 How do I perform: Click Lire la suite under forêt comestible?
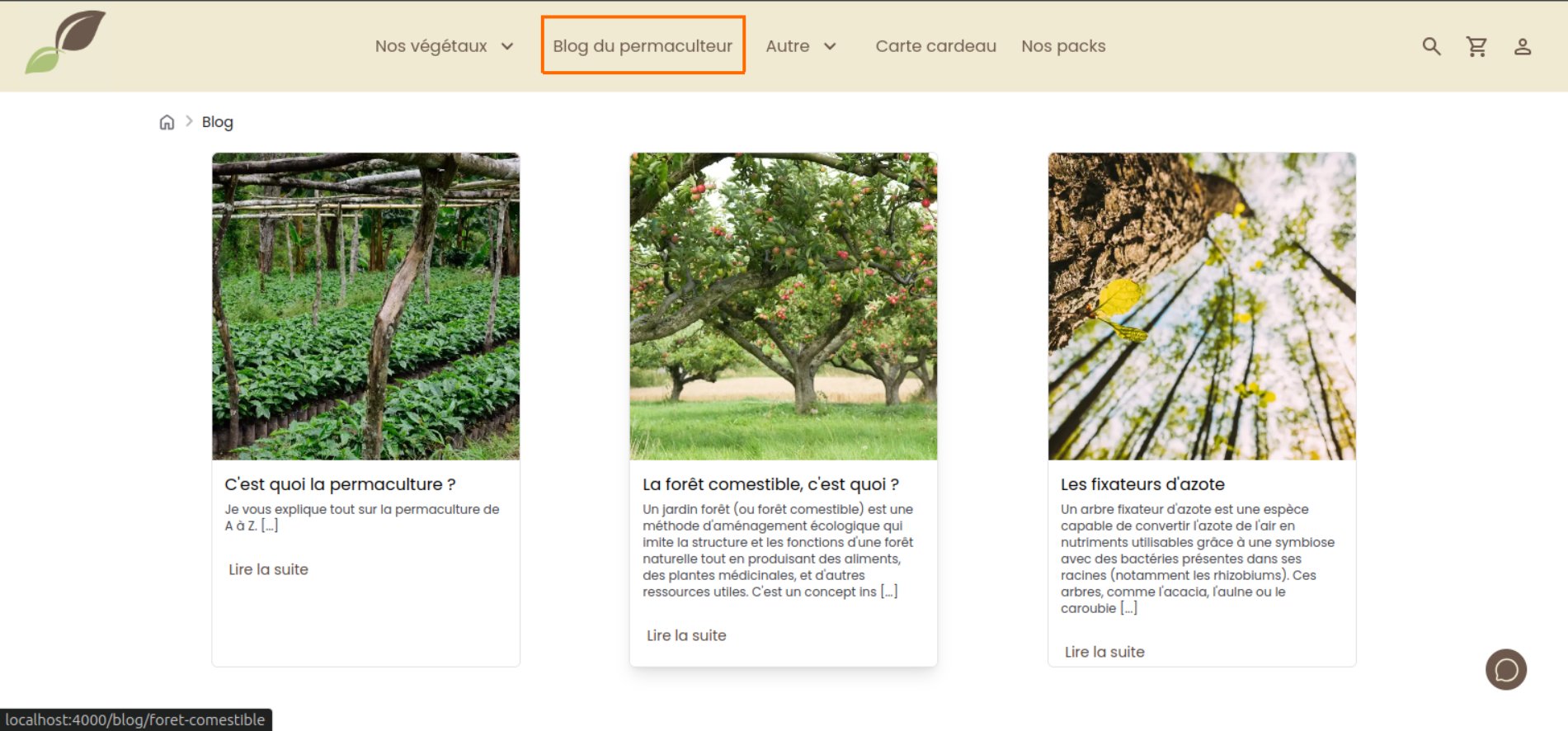686,635
